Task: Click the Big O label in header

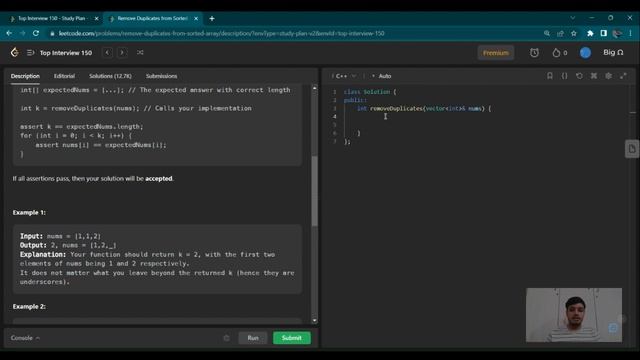Action: (x=613, y=53)
